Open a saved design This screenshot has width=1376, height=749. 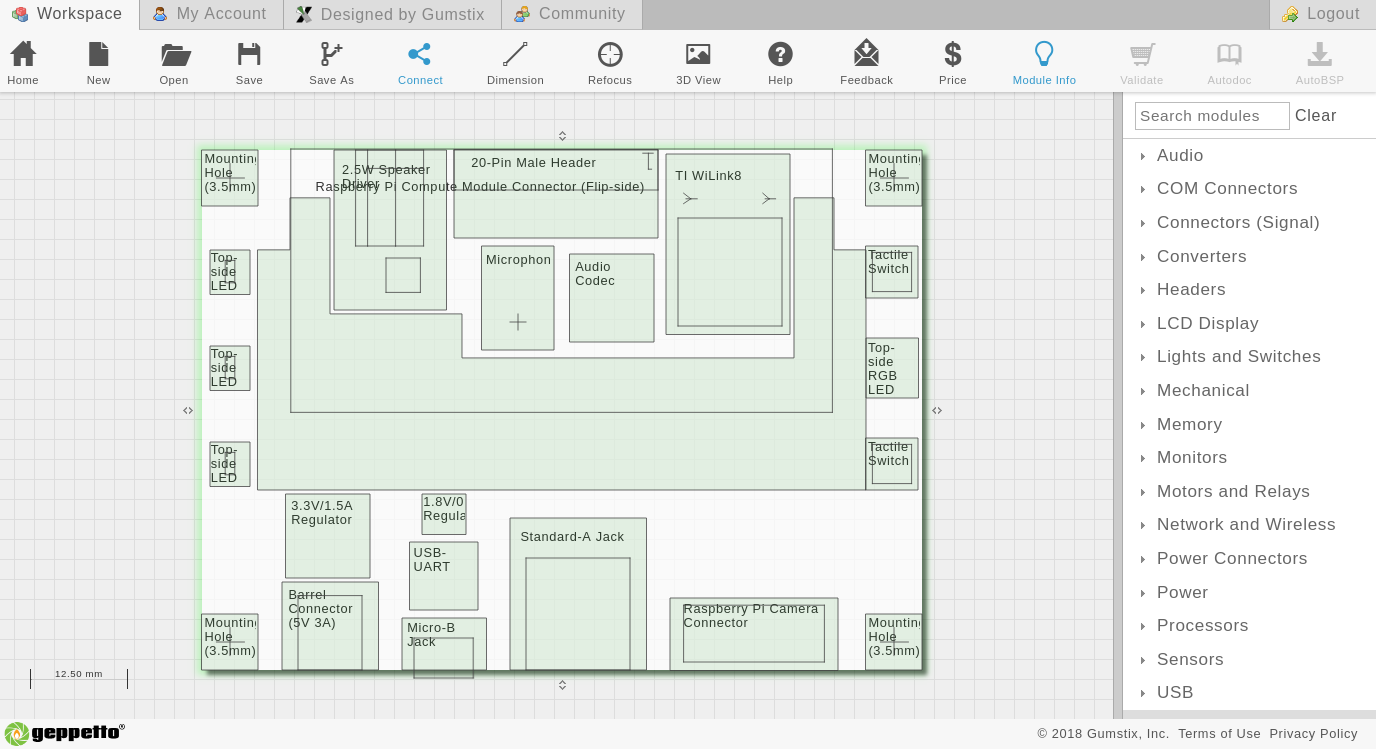click(174, 63)
